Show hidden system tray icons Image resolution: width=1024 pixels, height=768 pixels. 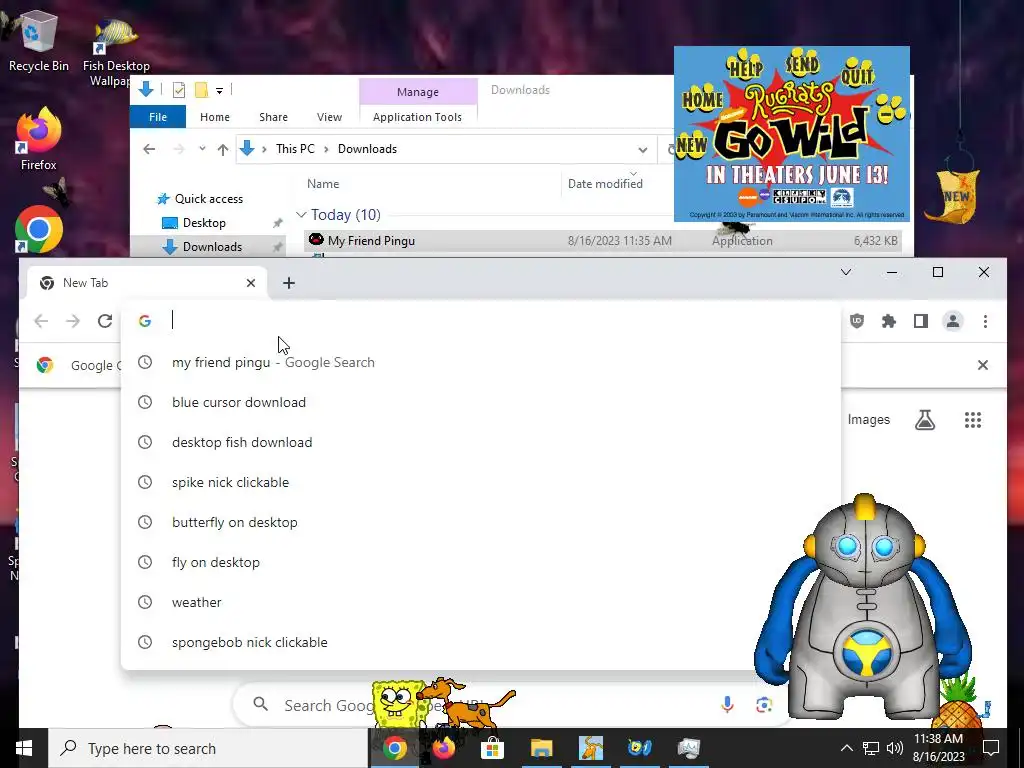pos(846,748)
